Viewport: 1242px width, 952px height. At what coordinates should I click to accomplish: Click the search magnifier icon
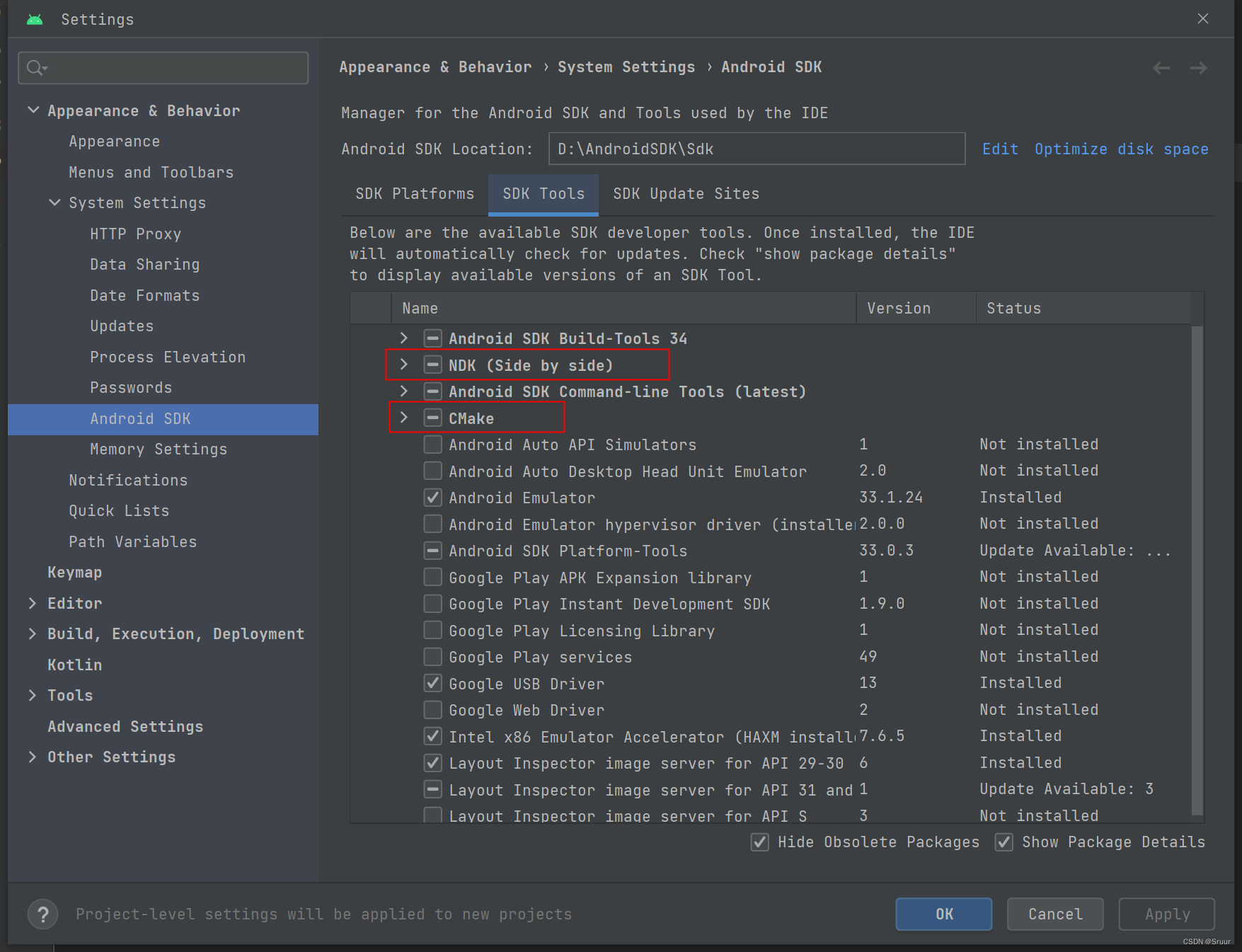[35, 68]
